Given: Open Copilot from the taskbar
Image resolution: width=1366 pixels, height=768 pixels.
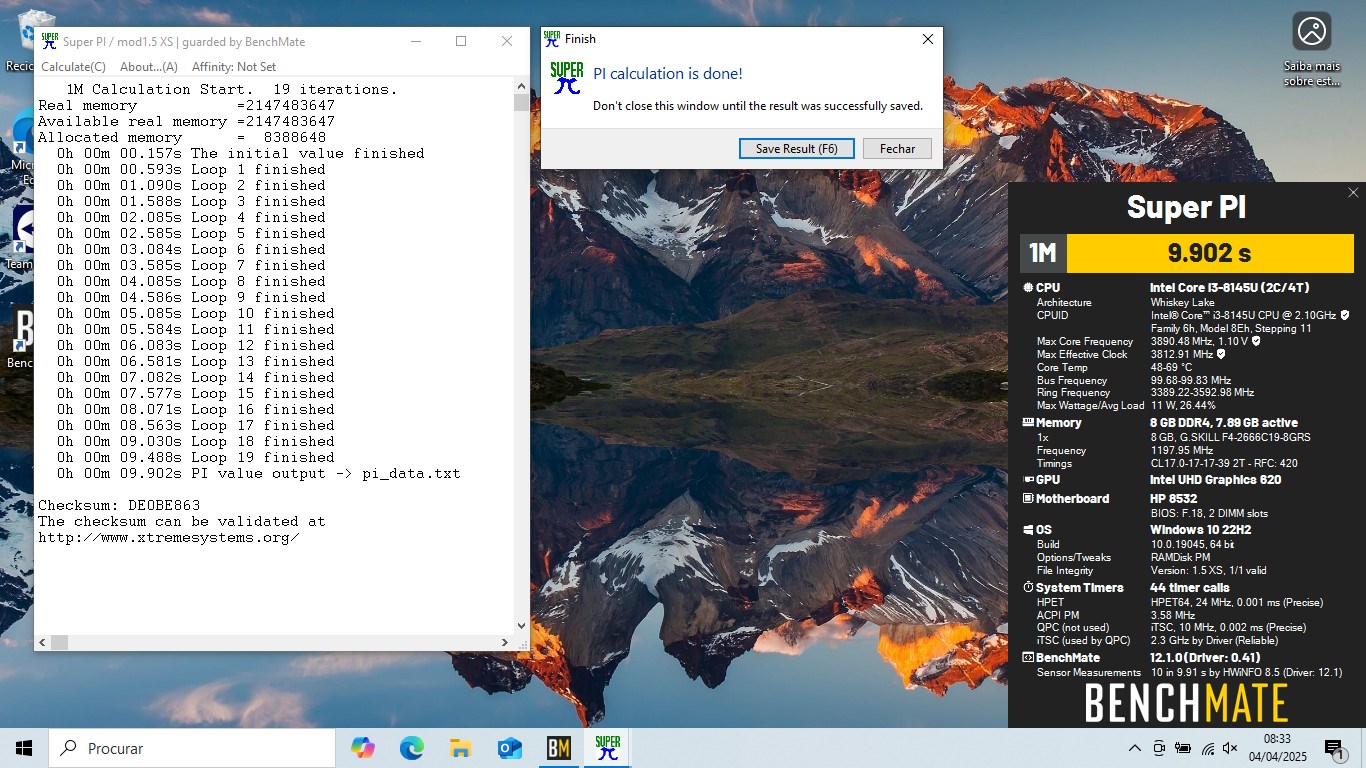Looking at the screenshot, I should pos(363,748).
